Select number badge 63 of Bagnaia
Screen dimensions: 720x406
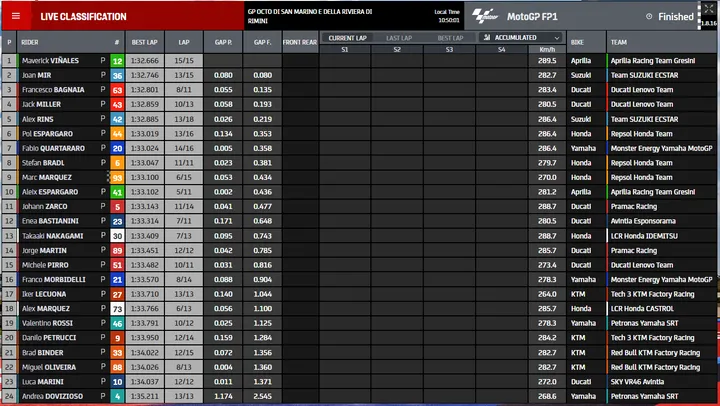(x=117, y=90)
